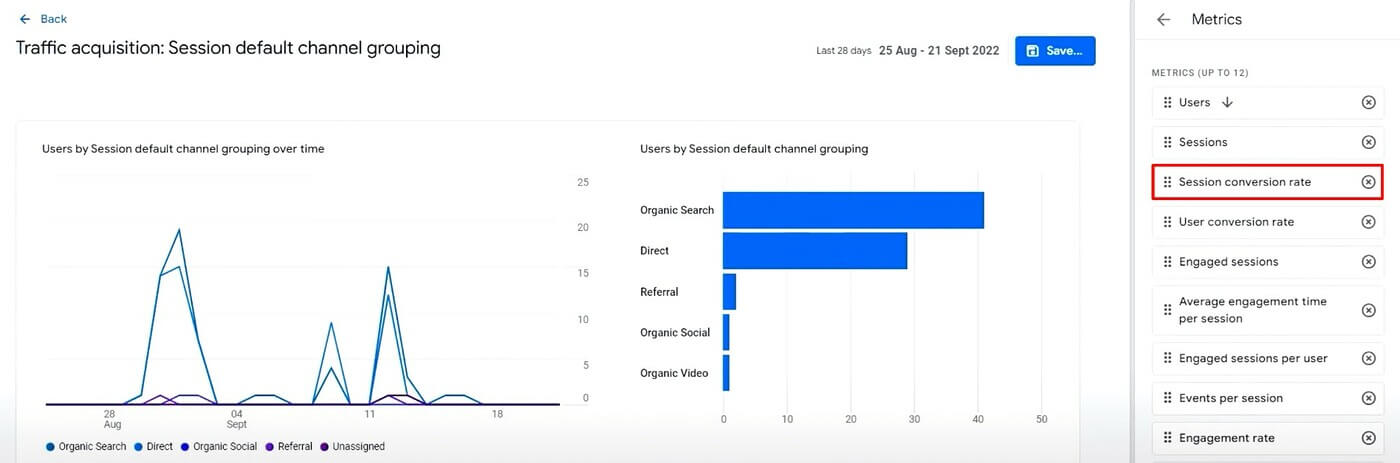Click the Direct bar in bar chart
This screenshot has height=463, width=1400.
tap(814, 251)
